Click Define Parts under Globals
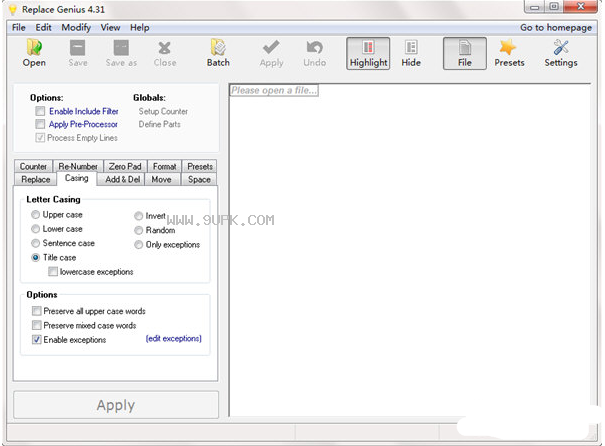 (x=159, y=124)
